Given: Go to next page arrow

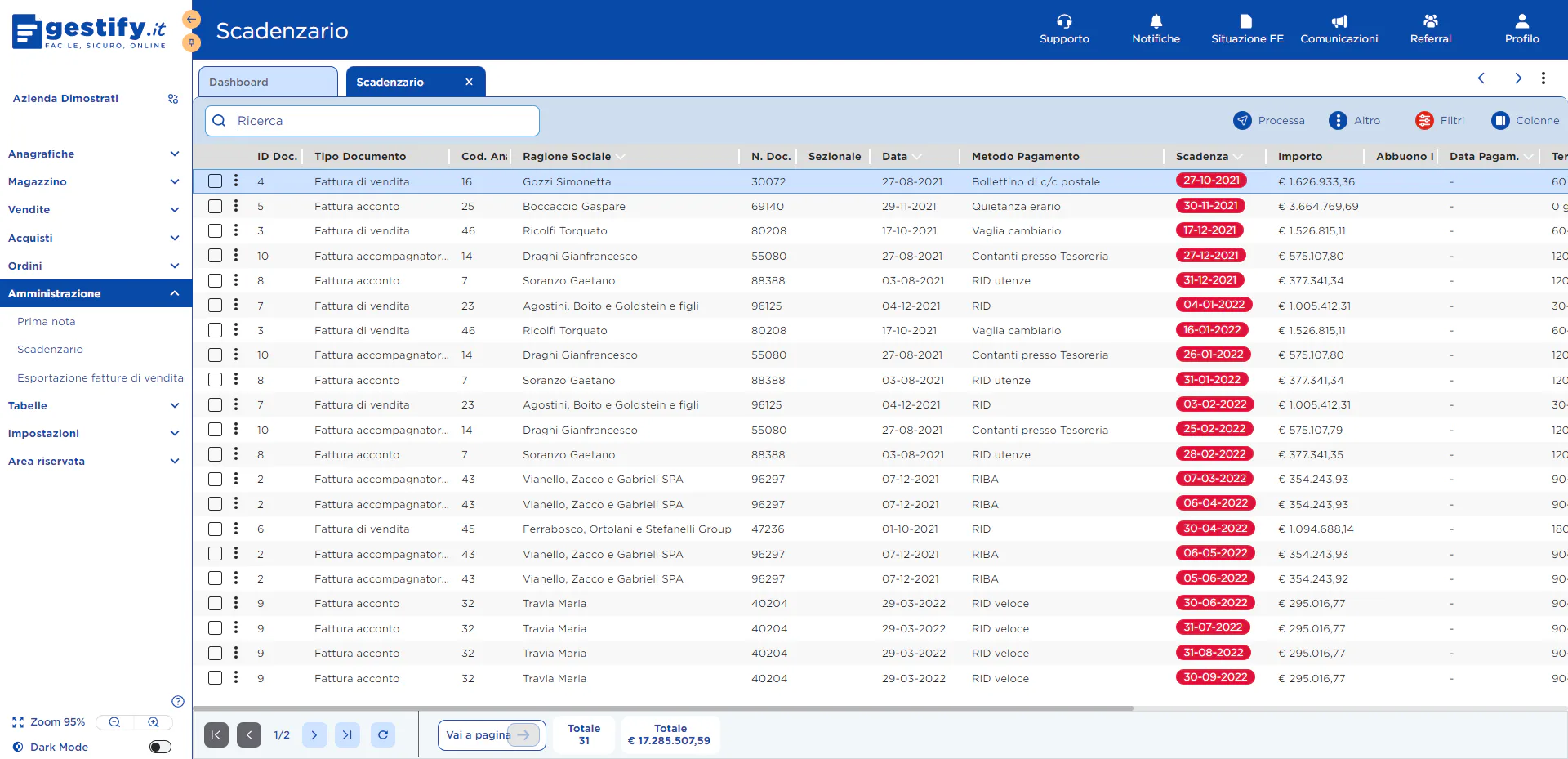Looking at the screenshot, I should point(314,734).
